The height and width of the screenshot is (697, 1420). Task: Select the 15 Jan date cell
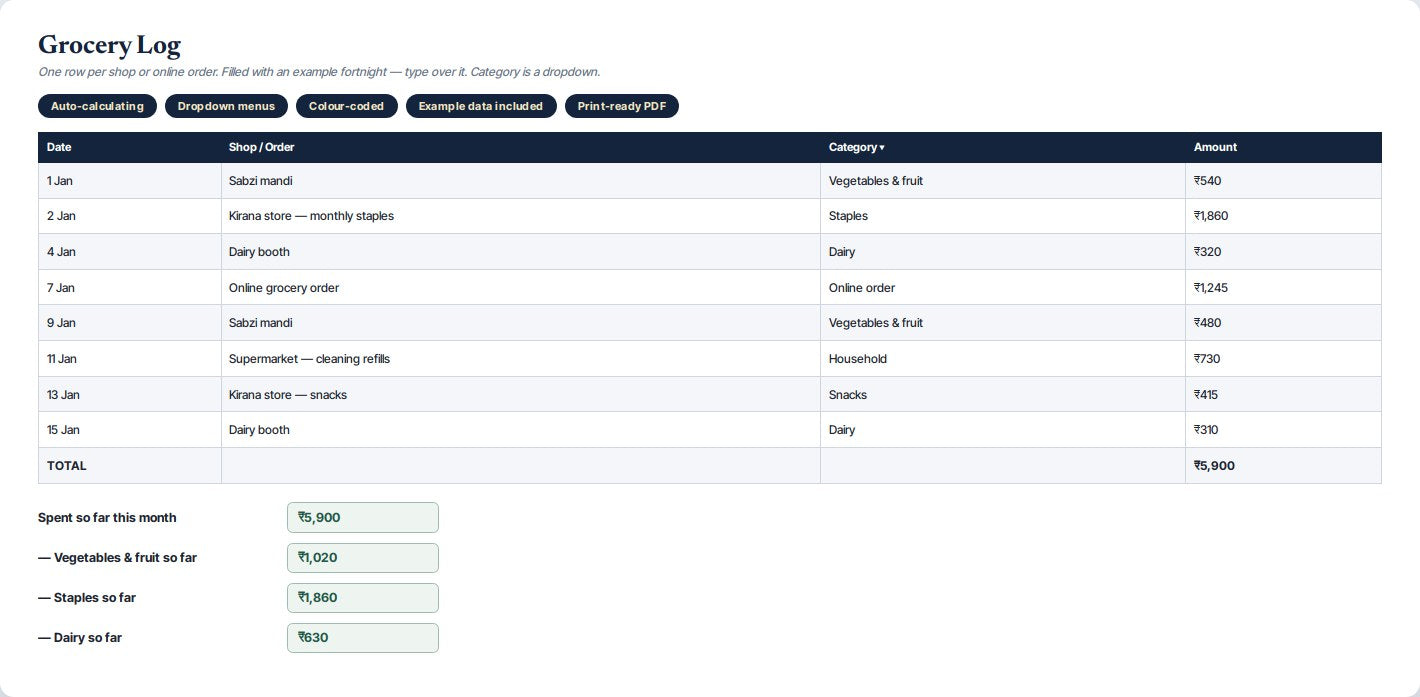(x=129, y=430)
